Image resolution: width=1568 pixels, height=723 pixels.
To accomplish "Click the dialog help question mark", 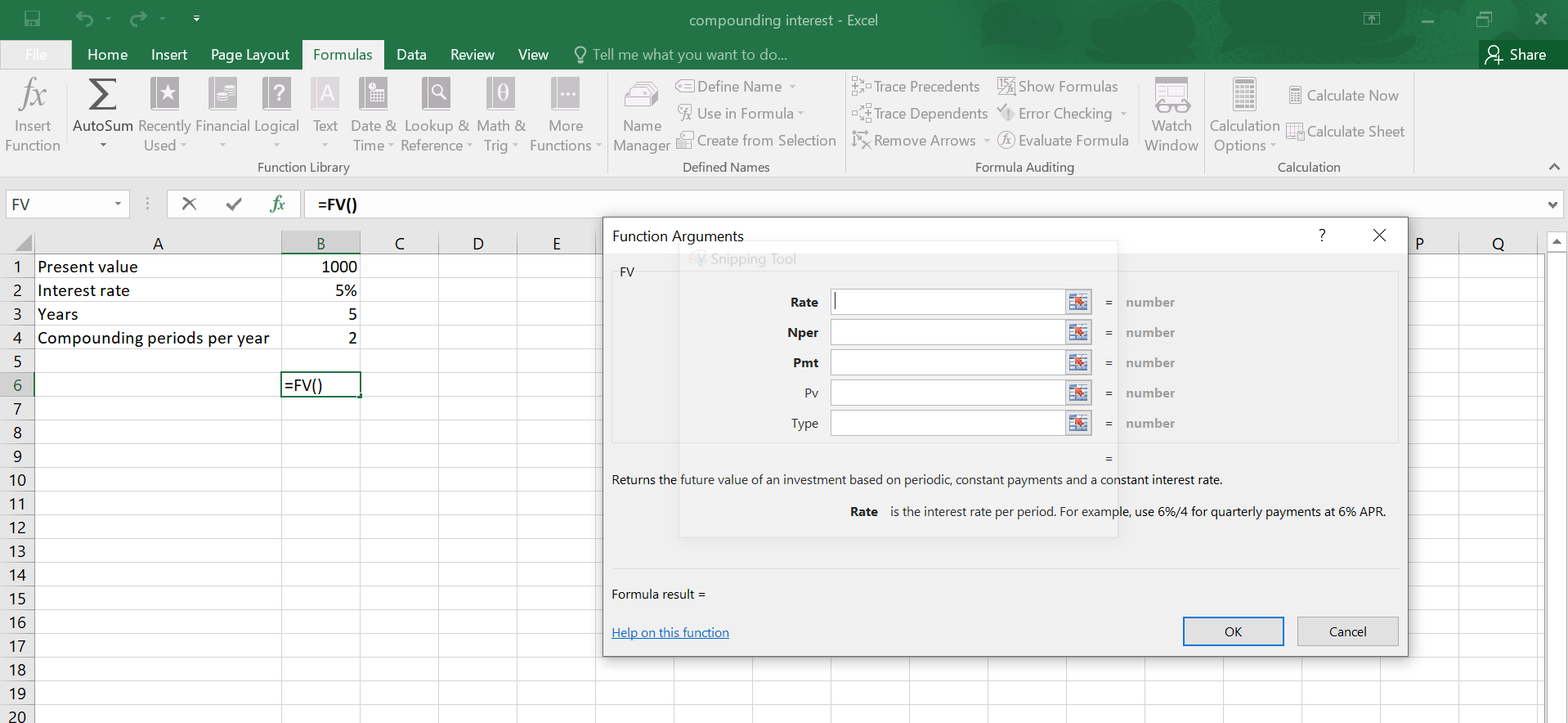I will point(1322,236).
